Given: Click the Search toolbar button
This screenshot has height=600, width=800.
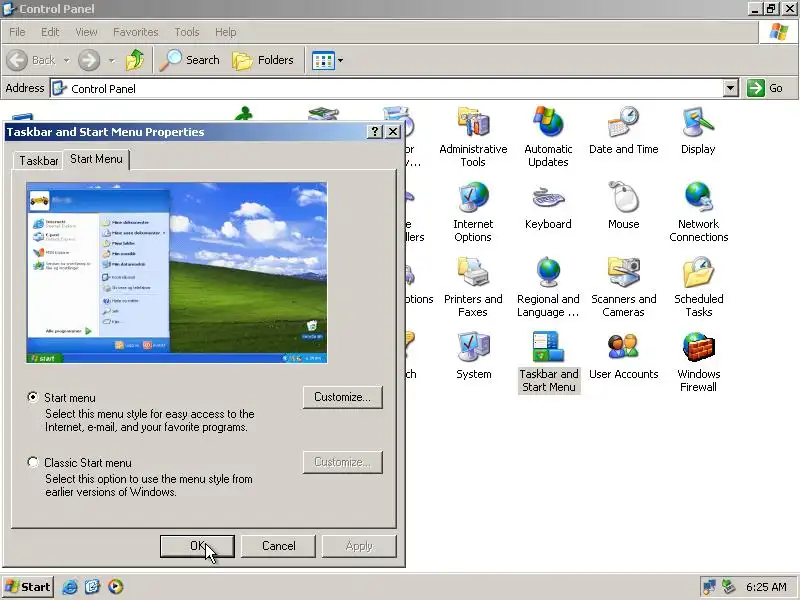Looking at the screenshot, I should pos(189,60).
